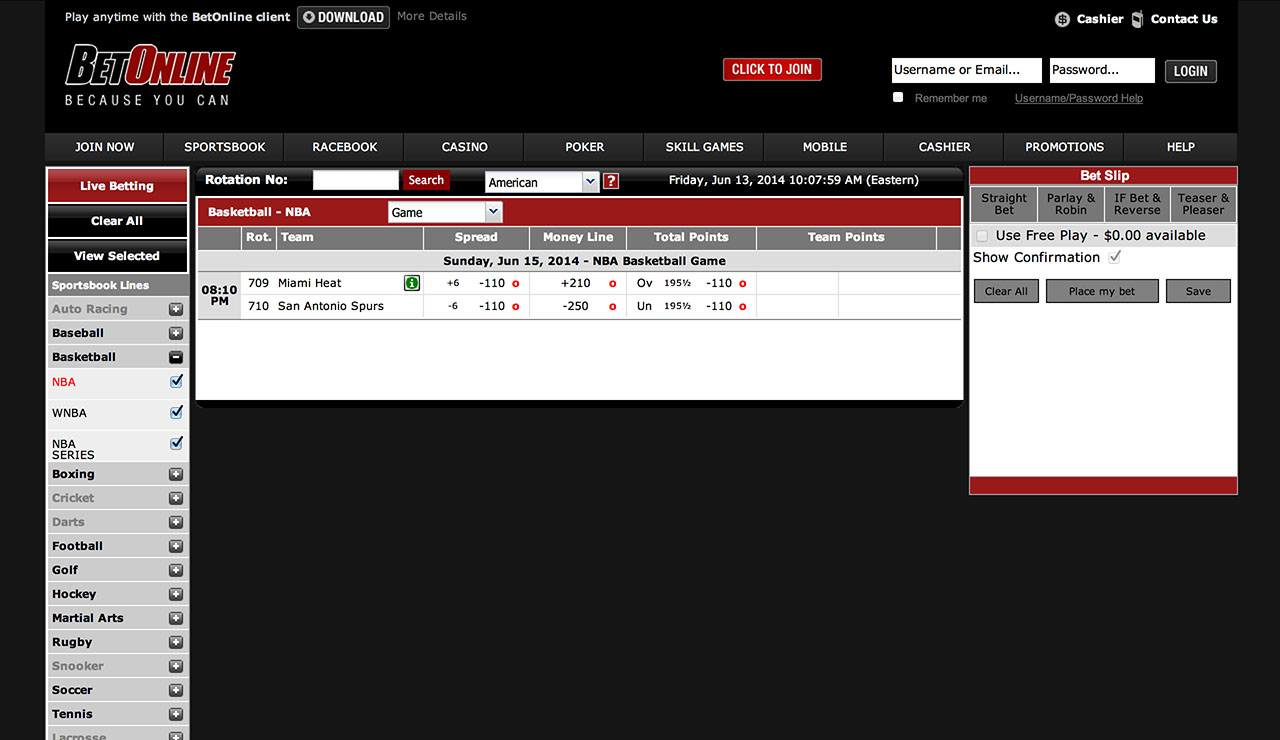
Task: Select San Antonio Spurs -6 spread radio
Action: tap(516, 306)
